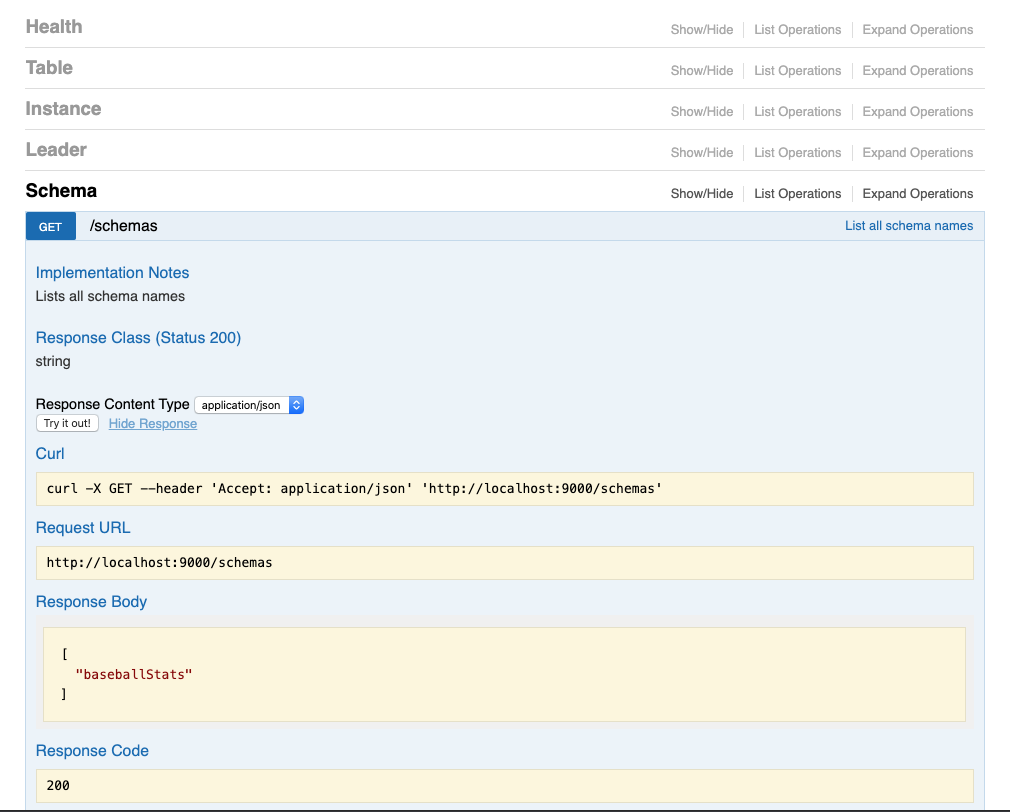List Operations for the Table section
The image size is (1010, 812).
(797, 71)
